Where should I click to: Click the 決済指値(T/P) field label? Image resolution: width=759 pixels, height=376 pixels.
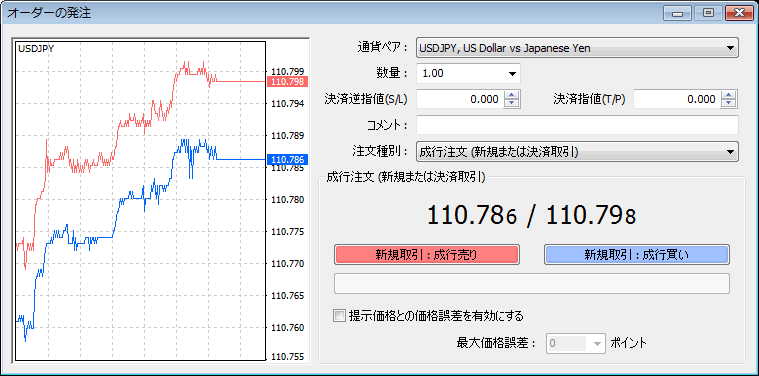(590, 99)
